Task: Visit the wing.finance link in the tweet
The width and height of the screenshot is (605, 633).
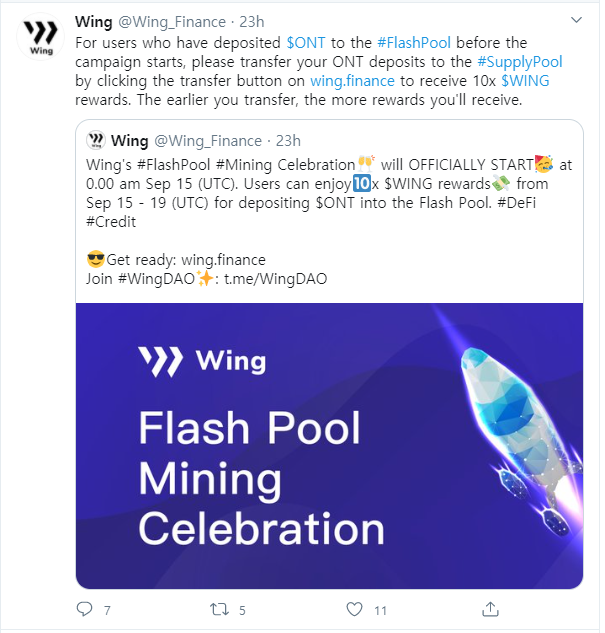Action: coord(350,81)
